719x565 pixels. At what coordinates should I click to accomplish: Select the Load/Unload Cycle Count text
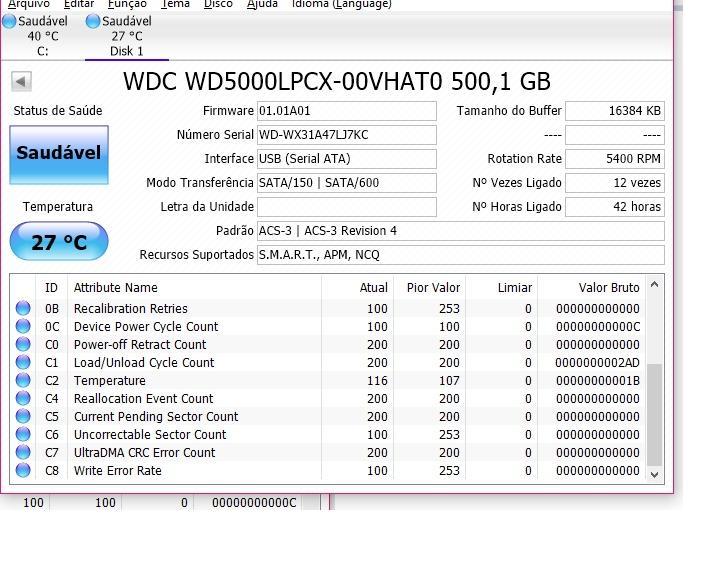[x=144, y=363]
